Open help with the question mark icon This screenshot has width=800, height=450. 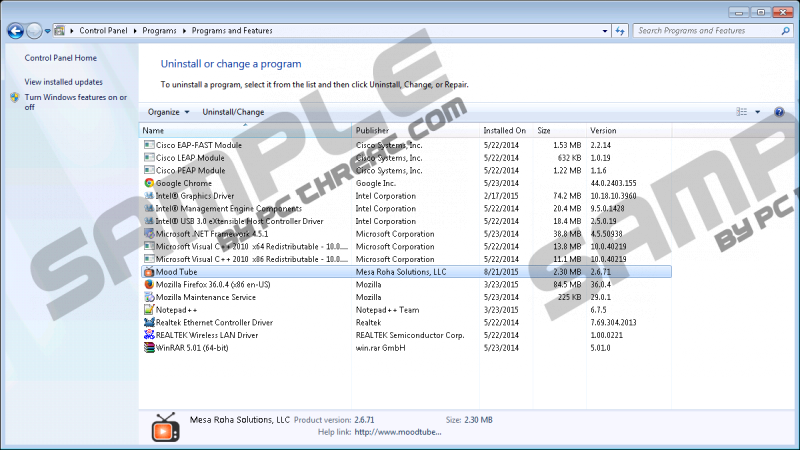[779, 112]
